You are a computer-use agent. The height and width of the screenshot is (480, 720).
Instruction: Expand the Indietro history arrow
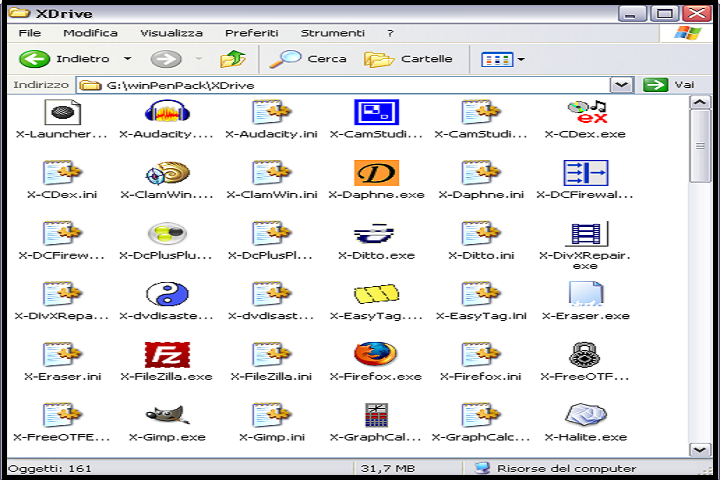point(129,59)
